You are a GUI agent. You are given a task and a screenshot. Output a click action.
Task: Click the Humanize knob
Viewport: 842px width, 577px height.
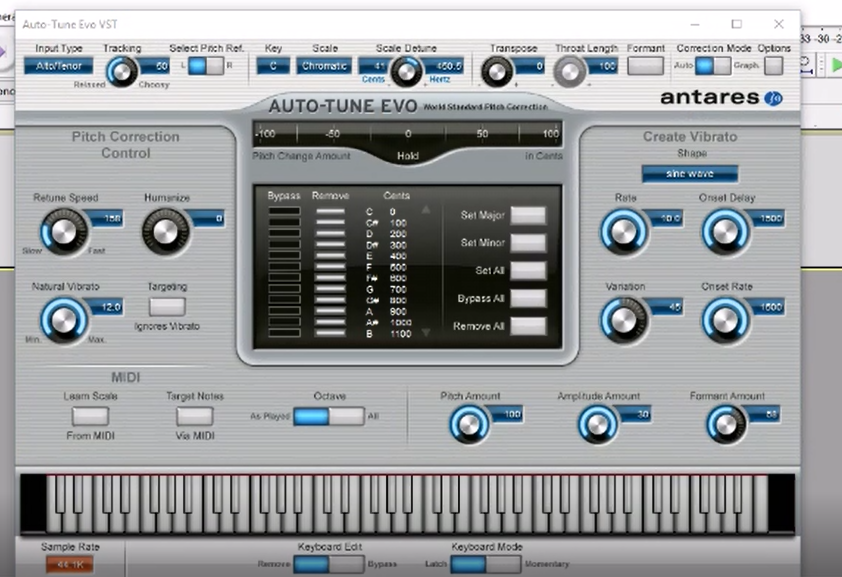tap(165, 231)
